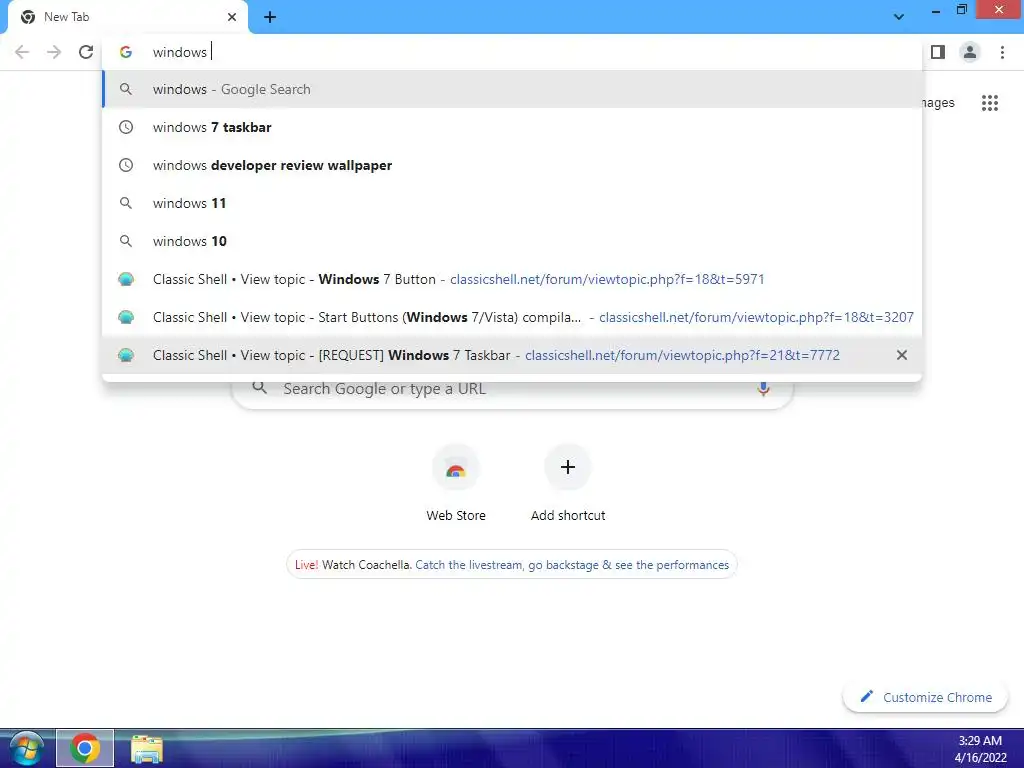
Task: Expand the tab search chevron
Action: pos(899,17)
